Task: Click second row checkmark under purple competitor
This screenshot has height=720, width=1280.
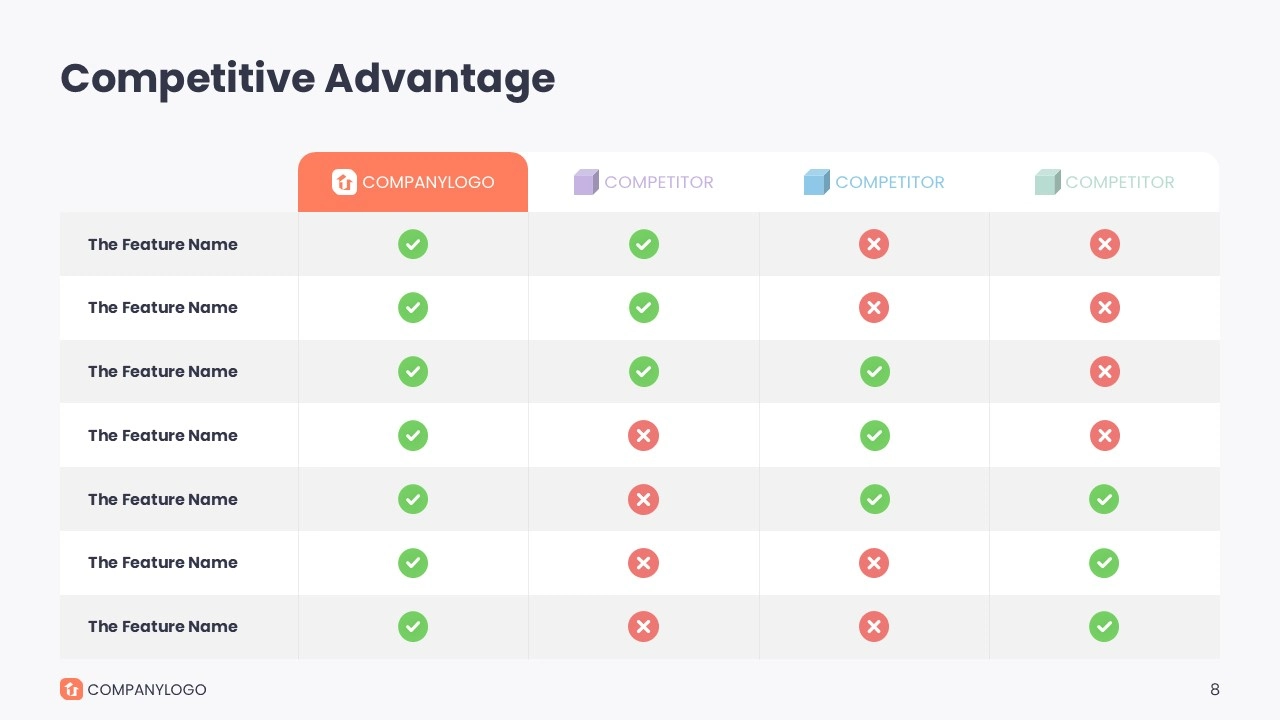Action: coord(643,308)
